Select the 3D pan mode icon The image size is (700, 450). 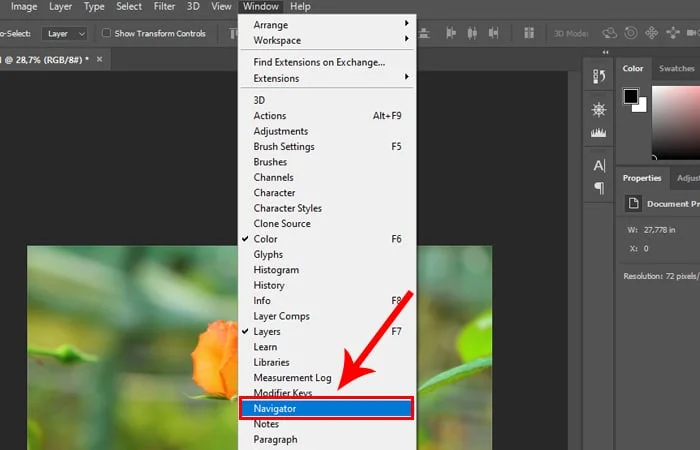(x=652, y=33)
